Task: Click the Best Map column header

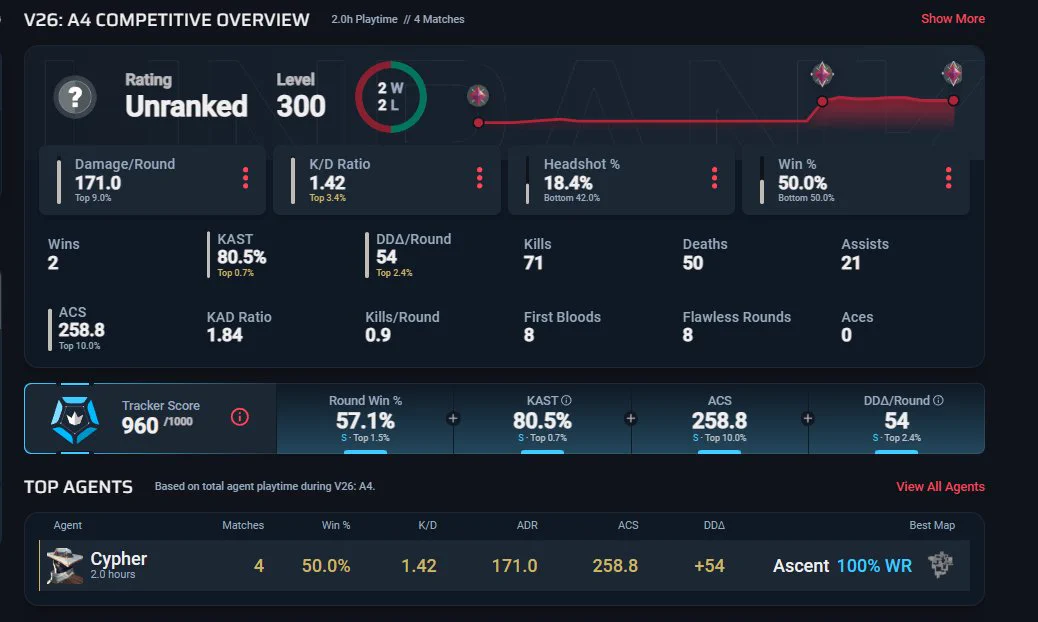Action: [932, 525]
